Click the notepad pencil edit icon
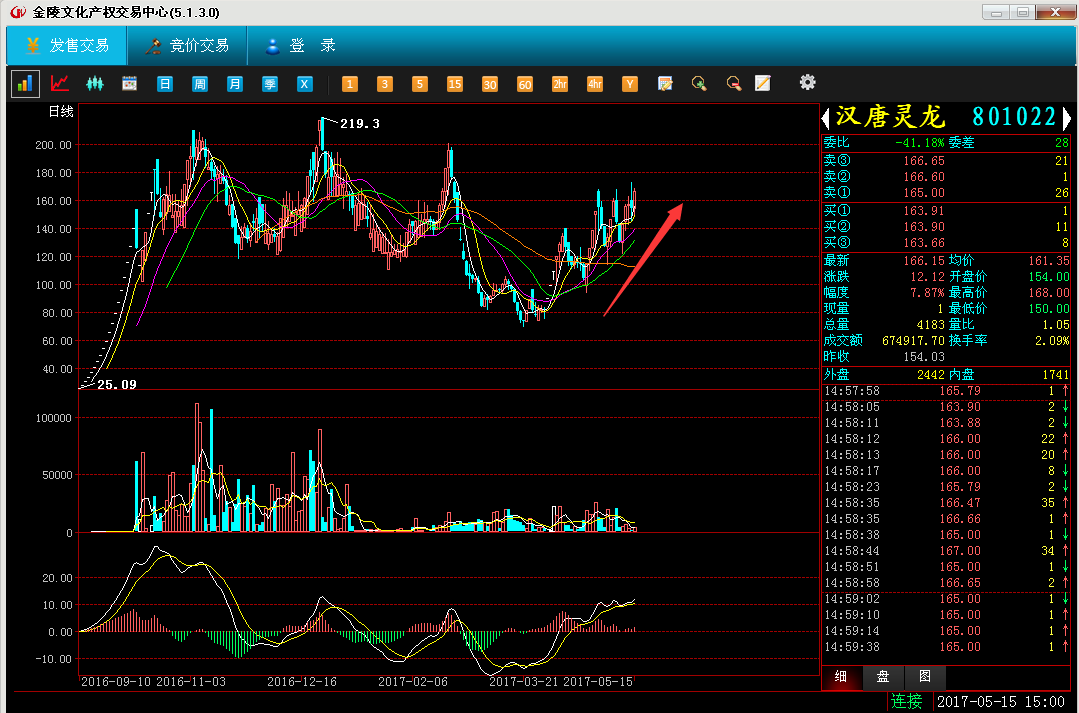The height and width of the screenshot is (713, 1079). pyautogui.click(x=762, y=84)
